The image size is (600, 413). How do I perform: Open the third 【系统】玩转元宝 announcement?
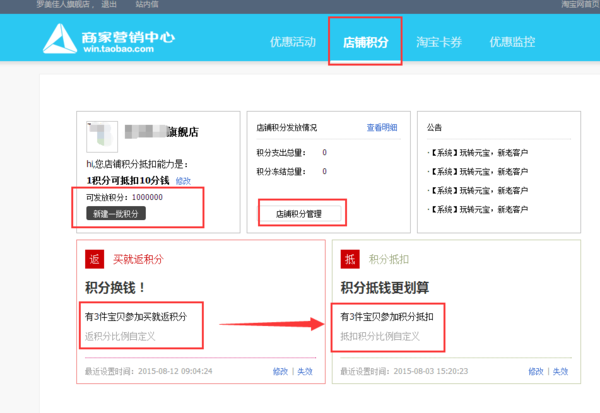pyautogui.click(x=478, y=190)
